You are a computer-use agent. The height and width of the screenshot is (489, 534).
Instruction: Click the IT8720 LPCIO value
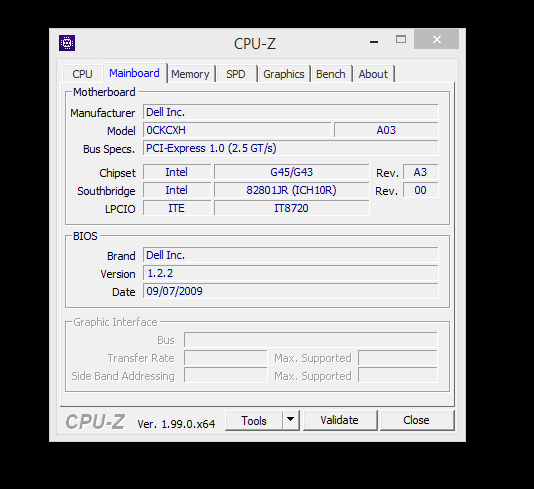click(292, 208)
